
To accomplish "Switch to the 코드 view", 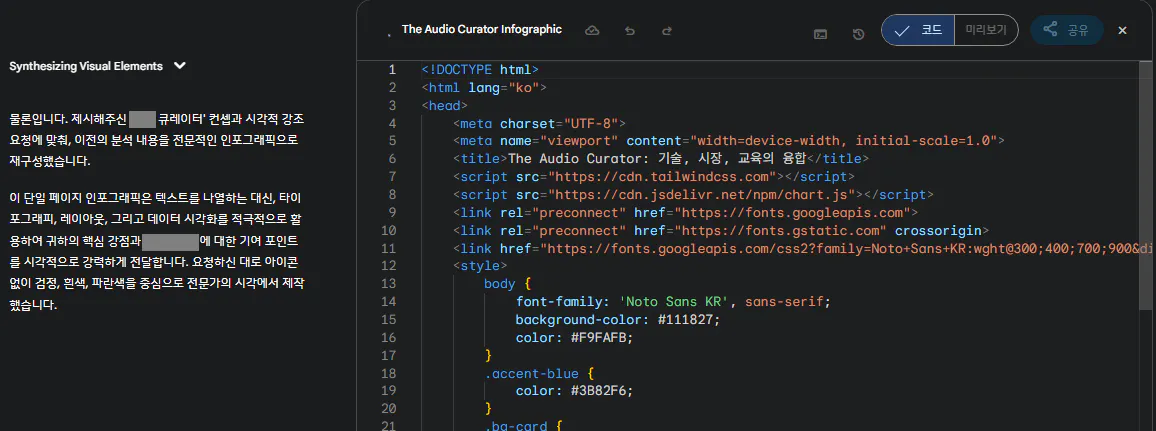I will tap(918, 30).
